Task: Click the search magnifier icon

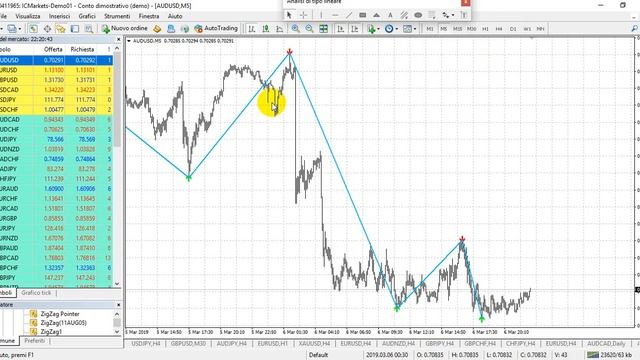Action: point(634,29)
